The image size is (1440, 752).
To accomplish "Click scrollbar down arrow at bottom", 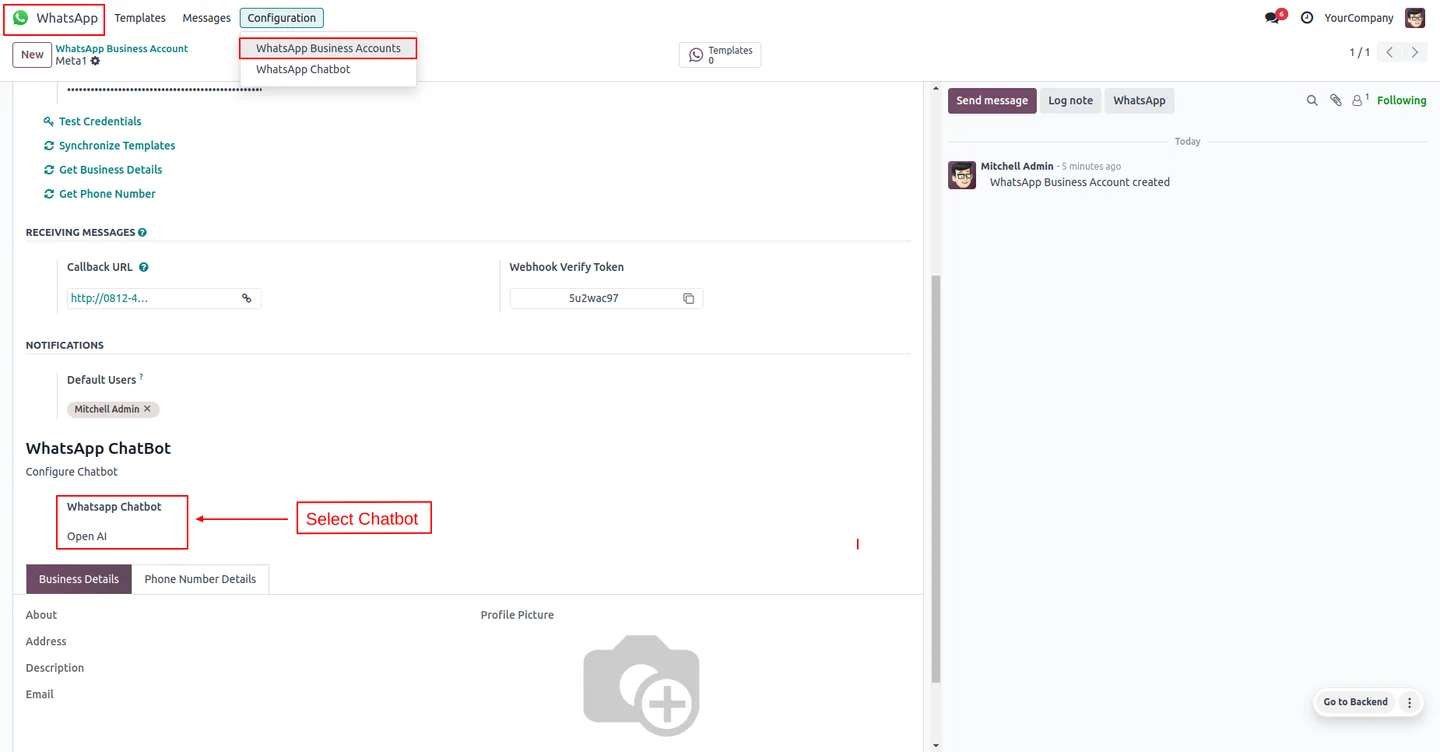I will pyautogui.click(x=936, y=745).
